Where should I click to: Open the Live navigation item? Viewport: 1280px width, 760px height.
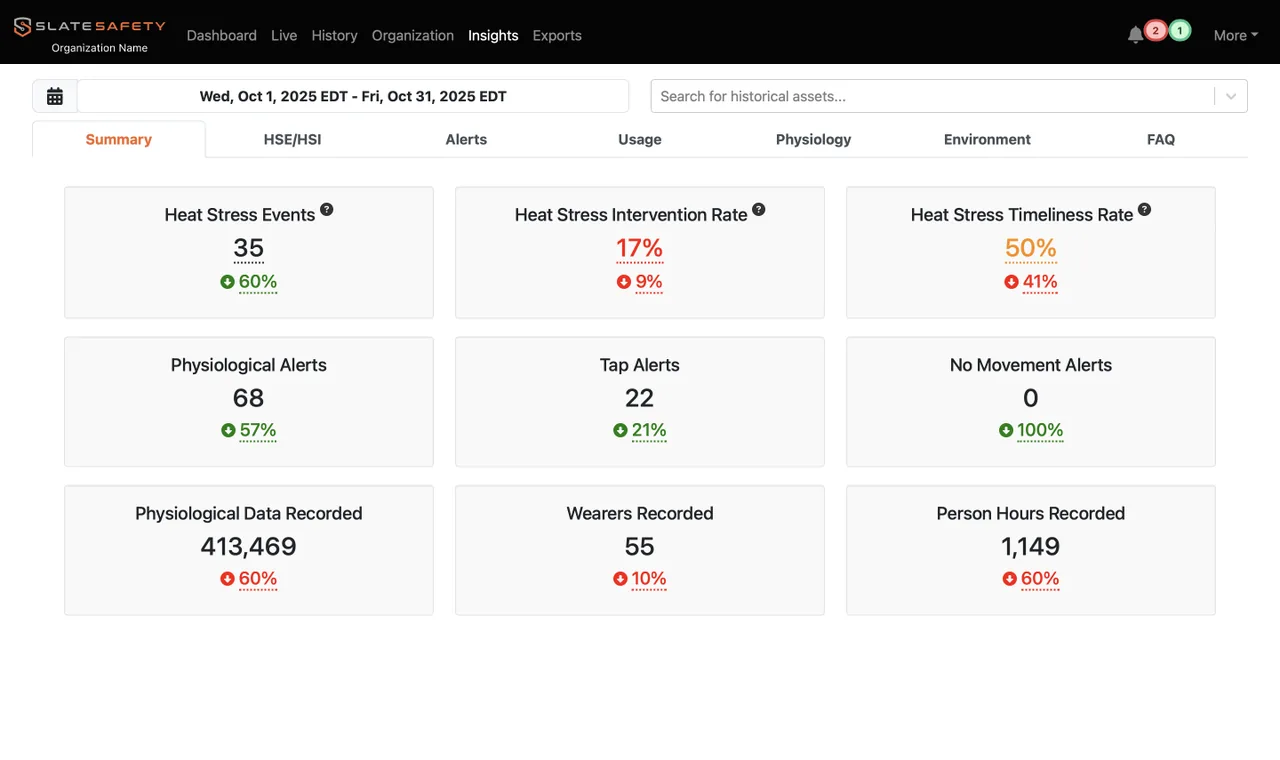[284, 35]
